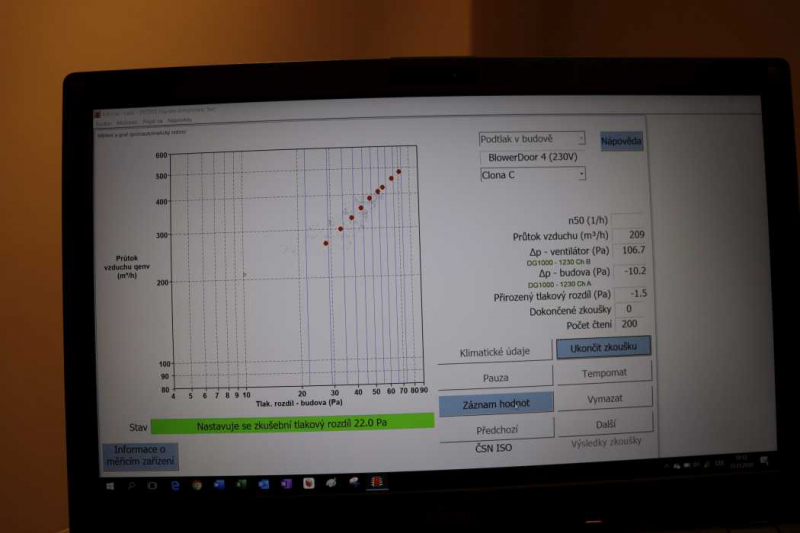Select the active red measurement app taskbar icon

point(377,483)
